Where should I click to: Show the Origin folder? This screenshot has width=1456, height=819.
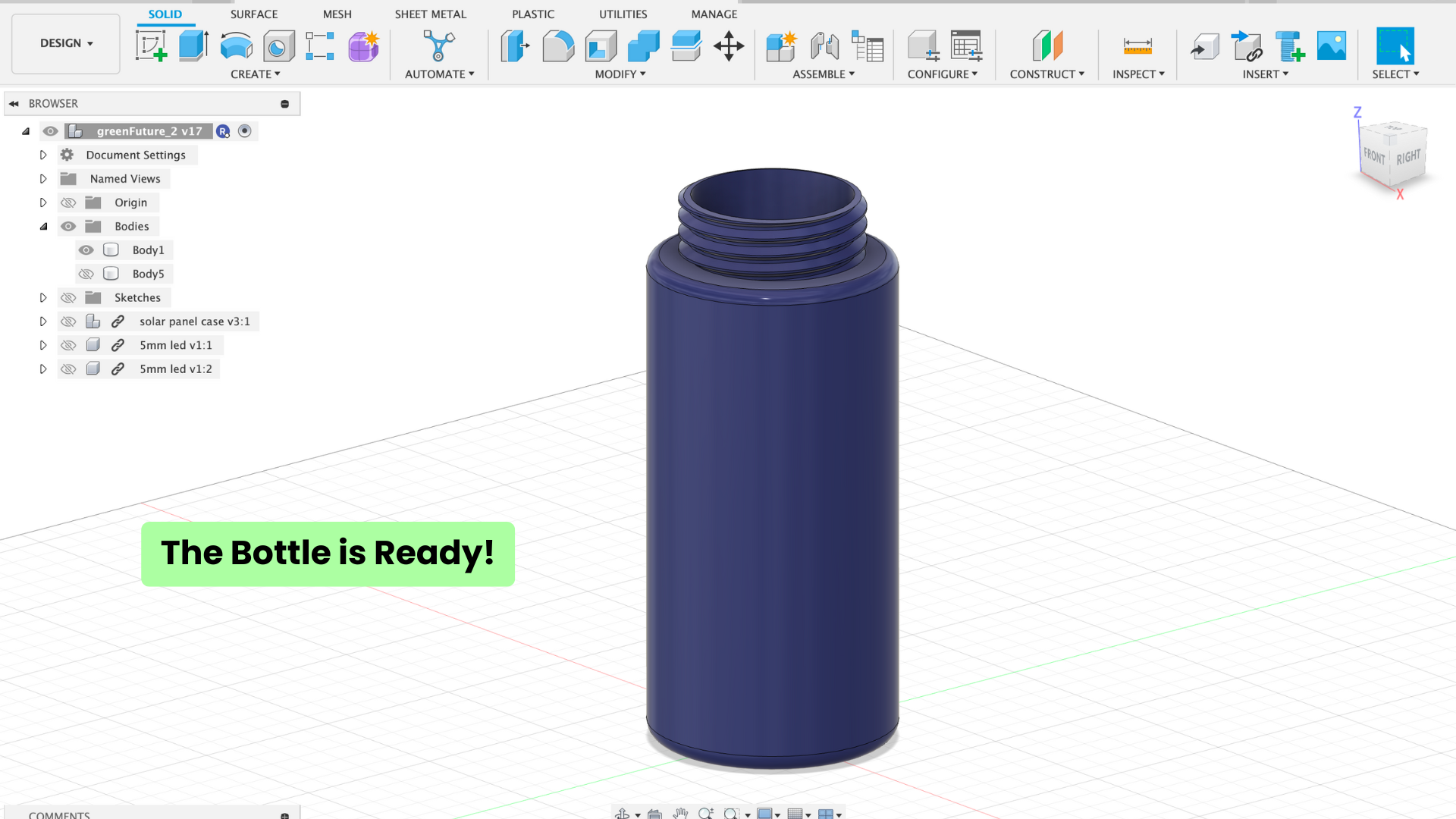point(68,202)
